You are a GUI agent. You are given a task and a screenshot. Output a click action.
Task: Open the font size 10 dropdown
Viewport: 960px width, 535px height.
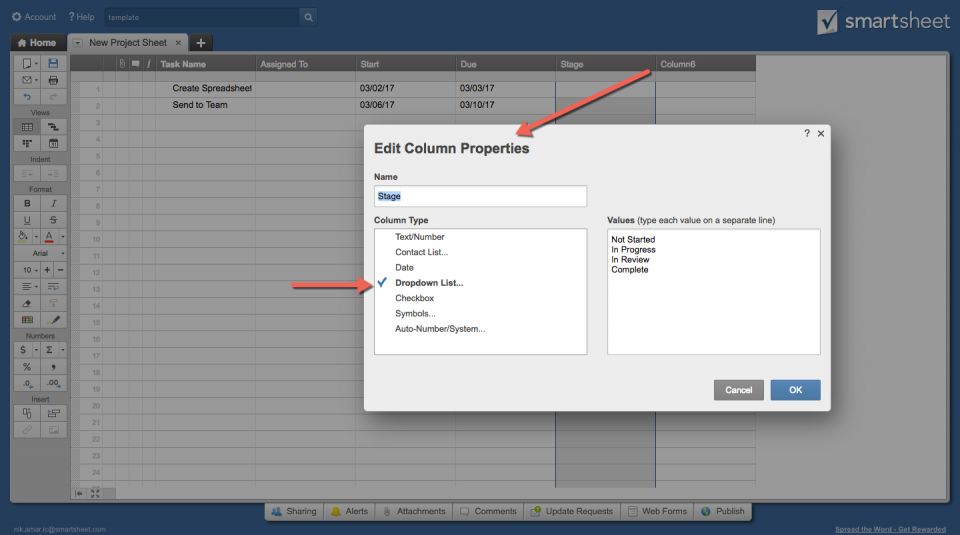[x=28, y=270]
